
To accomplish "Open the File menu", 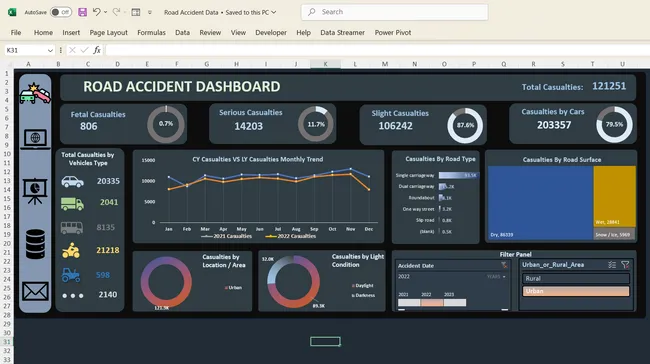I will point(16,32).
